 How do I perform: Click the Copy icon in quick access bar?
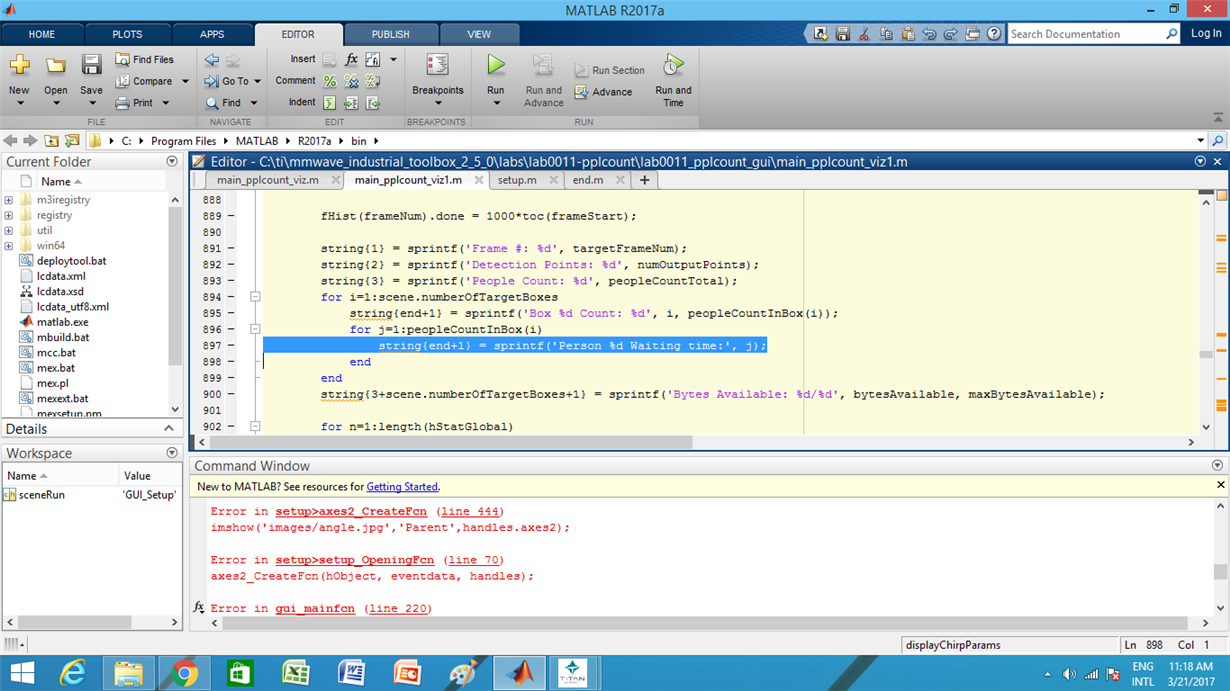click(x=886, y=34)
